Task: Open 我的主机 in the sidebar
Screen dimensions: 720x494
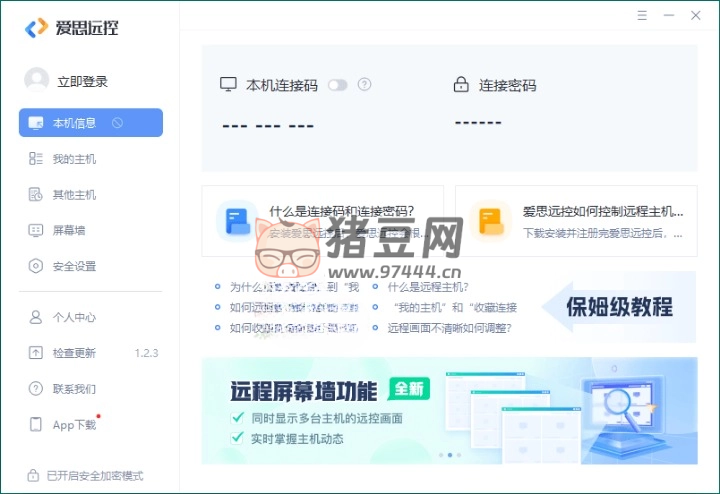Action: click(74, 159)
